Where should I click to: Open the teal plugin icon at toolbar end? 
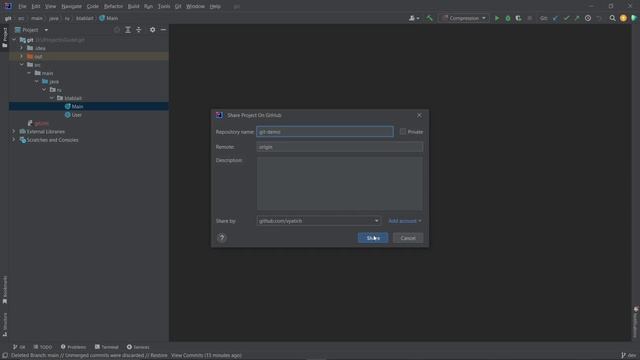pyautogui.click(x=634, y=18)
